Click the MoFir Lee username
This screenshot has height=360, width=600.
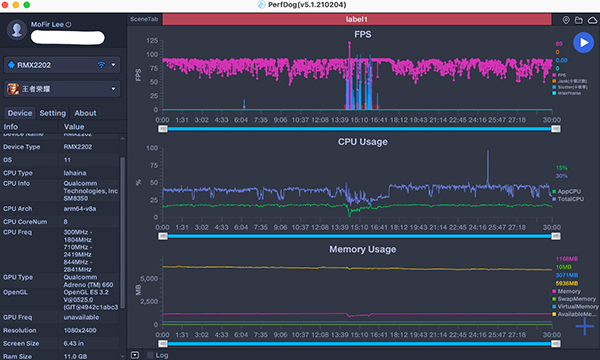click(47, 24)
